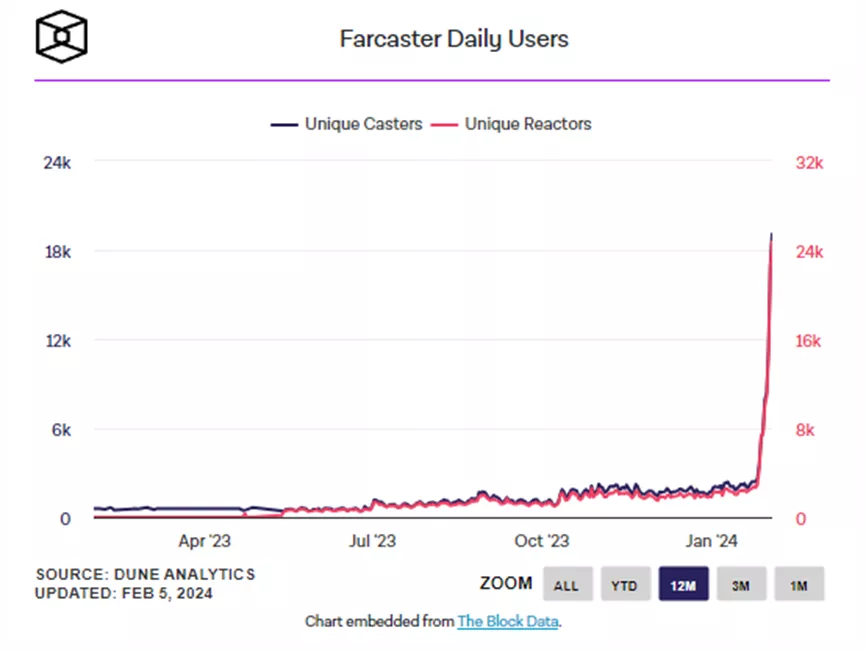Click The Block cube logo
866x650 pixels.
tap(62, 37)
